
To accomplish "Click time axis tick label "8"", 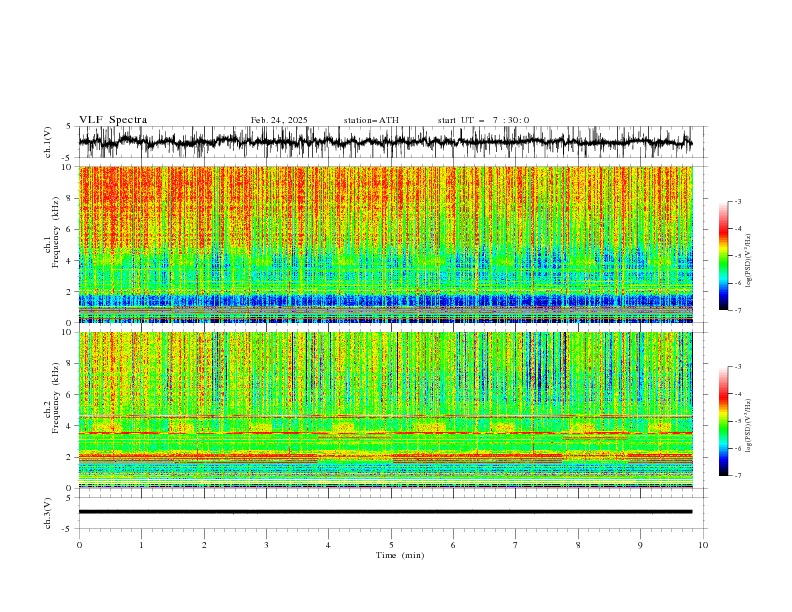I will click(578, 545).
